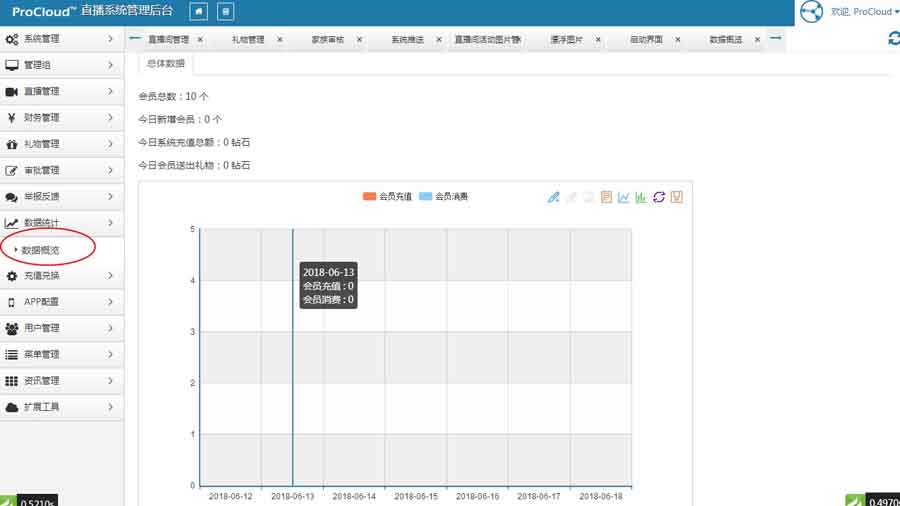Expand the 系统管理 sidebar menu

(62, 39)
